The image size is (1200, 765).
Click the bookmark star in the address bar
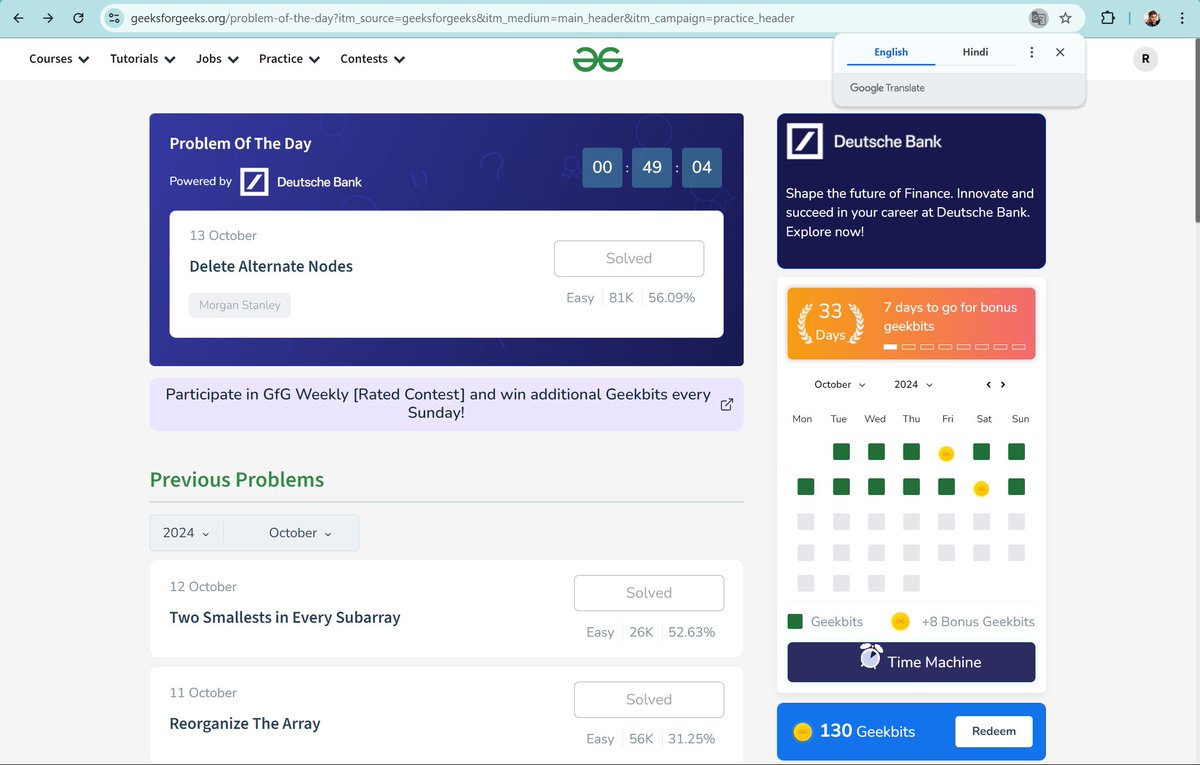[x=1066, y=18]
